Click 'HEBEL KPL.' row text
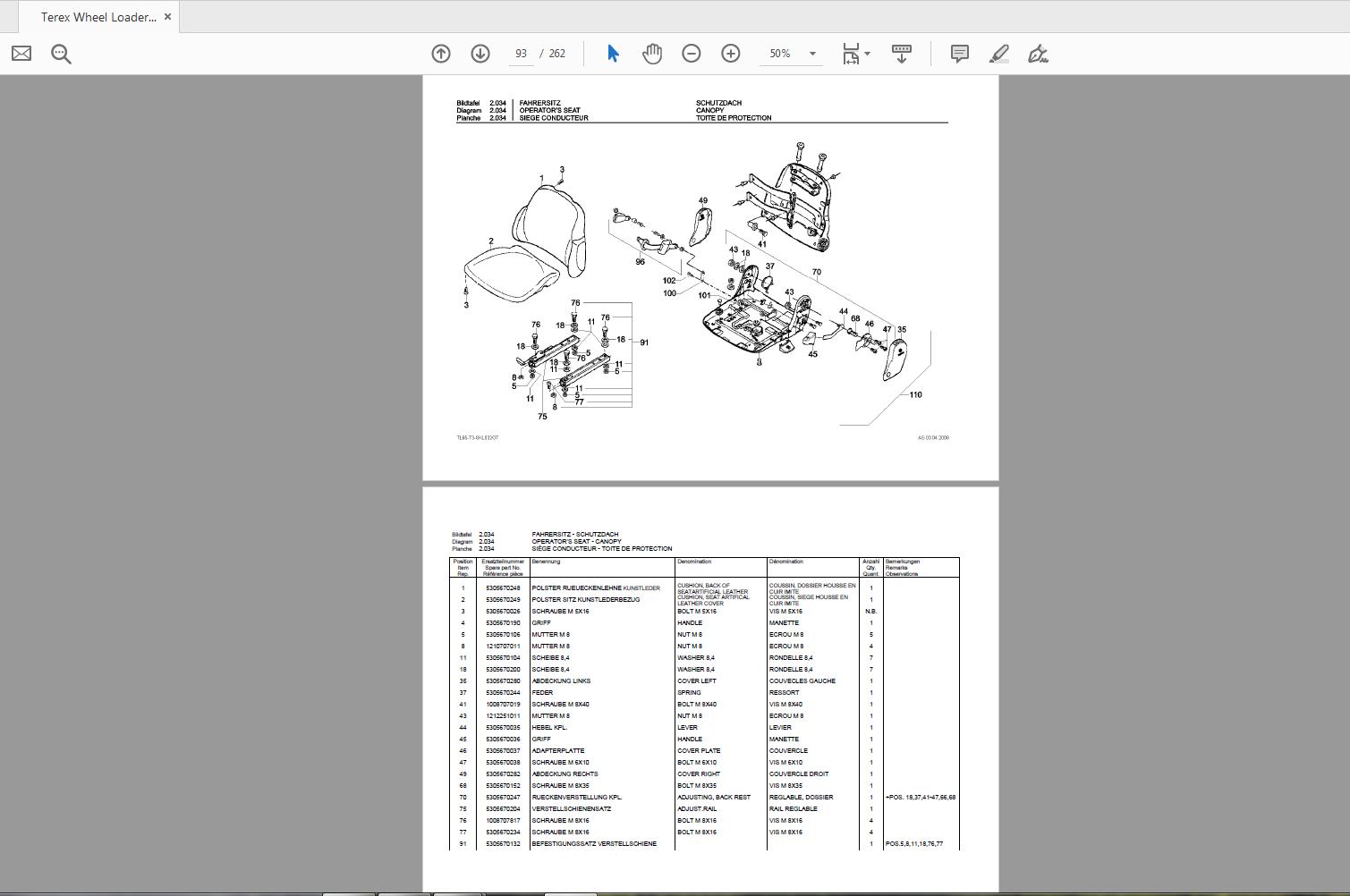The width and height of the screenshot is (1350, 896). [549, 728]
